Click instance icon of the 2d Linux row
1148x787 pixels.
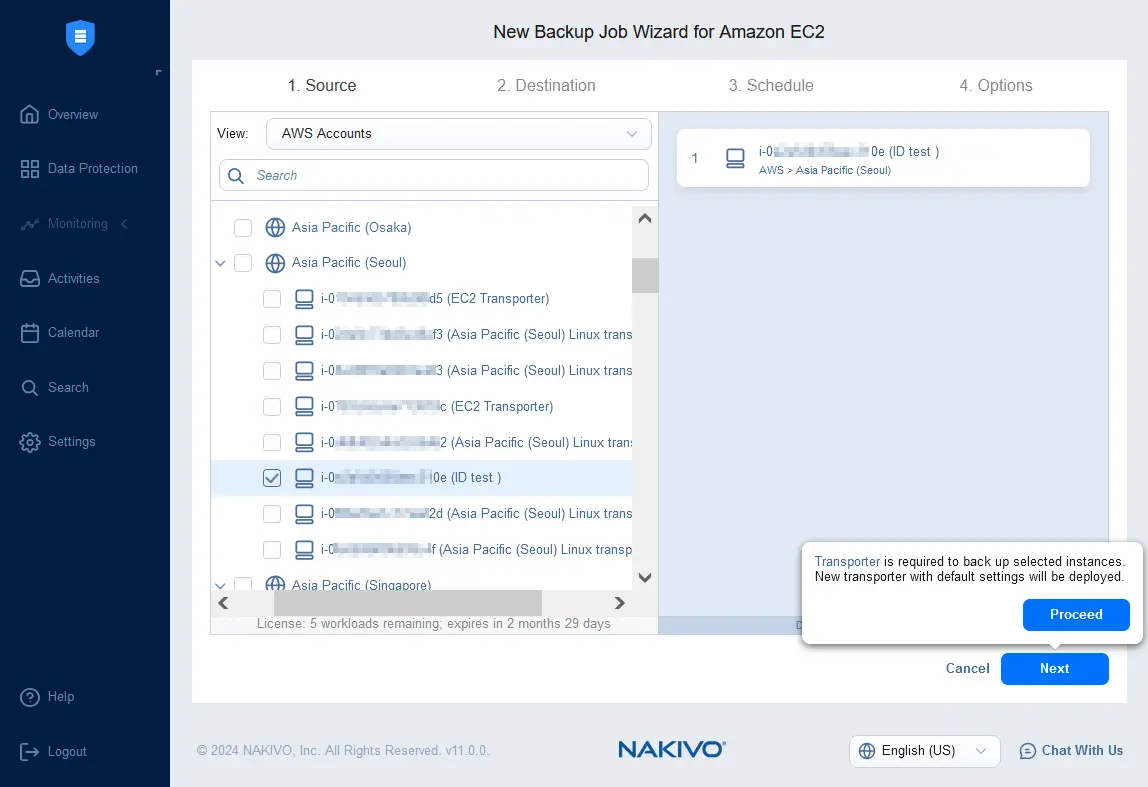304,514
